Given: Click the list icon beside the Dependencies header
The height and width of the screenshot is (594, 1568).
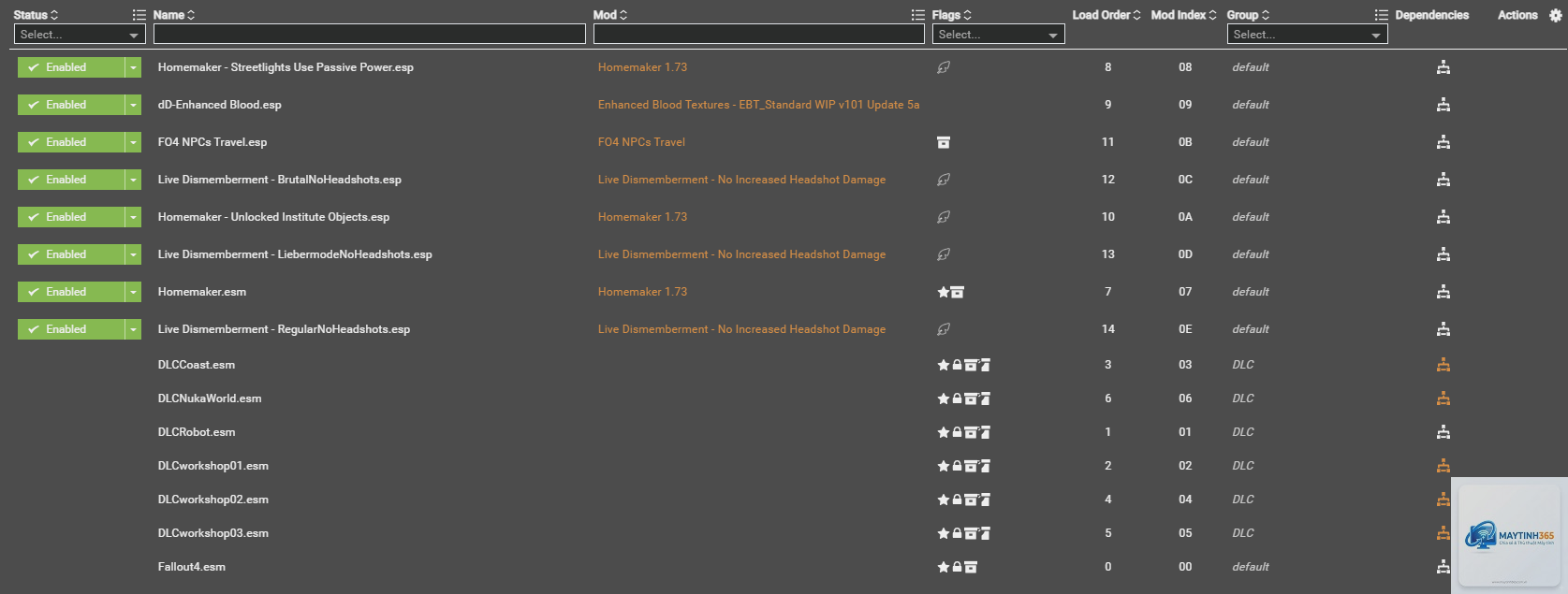Looking at the screenshot, I should pyautogui.click(x=1382, y=15).
